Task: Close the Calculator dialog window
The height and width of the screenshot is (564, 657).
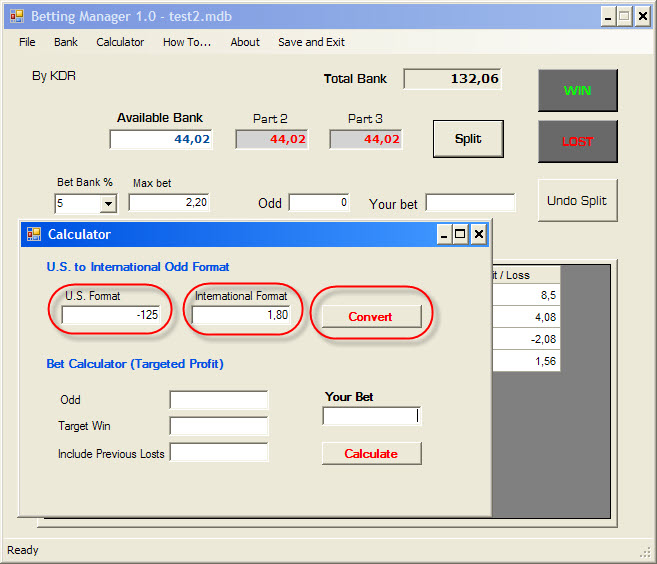Action: pyautogui.click(x=479, y=234)
